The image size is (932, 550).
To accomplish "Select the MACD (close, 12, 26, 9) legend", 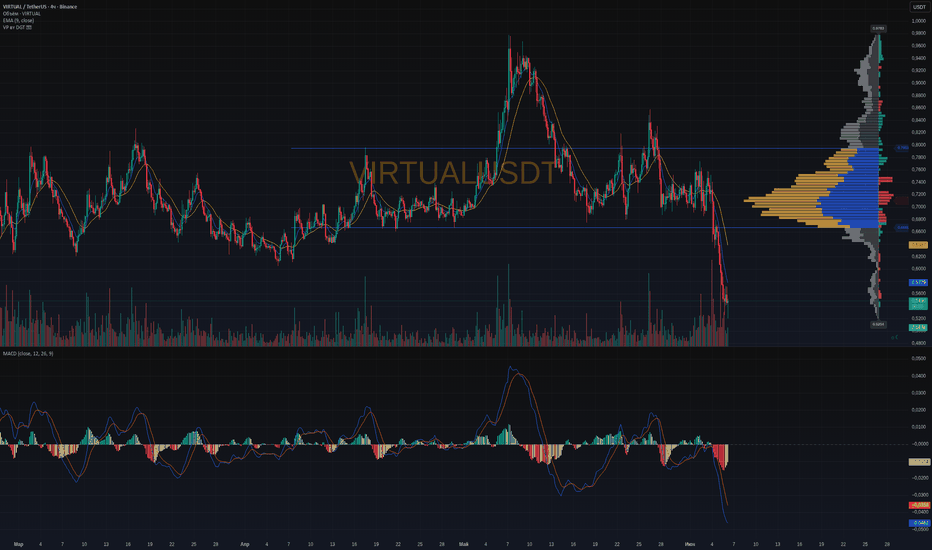I will [x=28, y=354].
